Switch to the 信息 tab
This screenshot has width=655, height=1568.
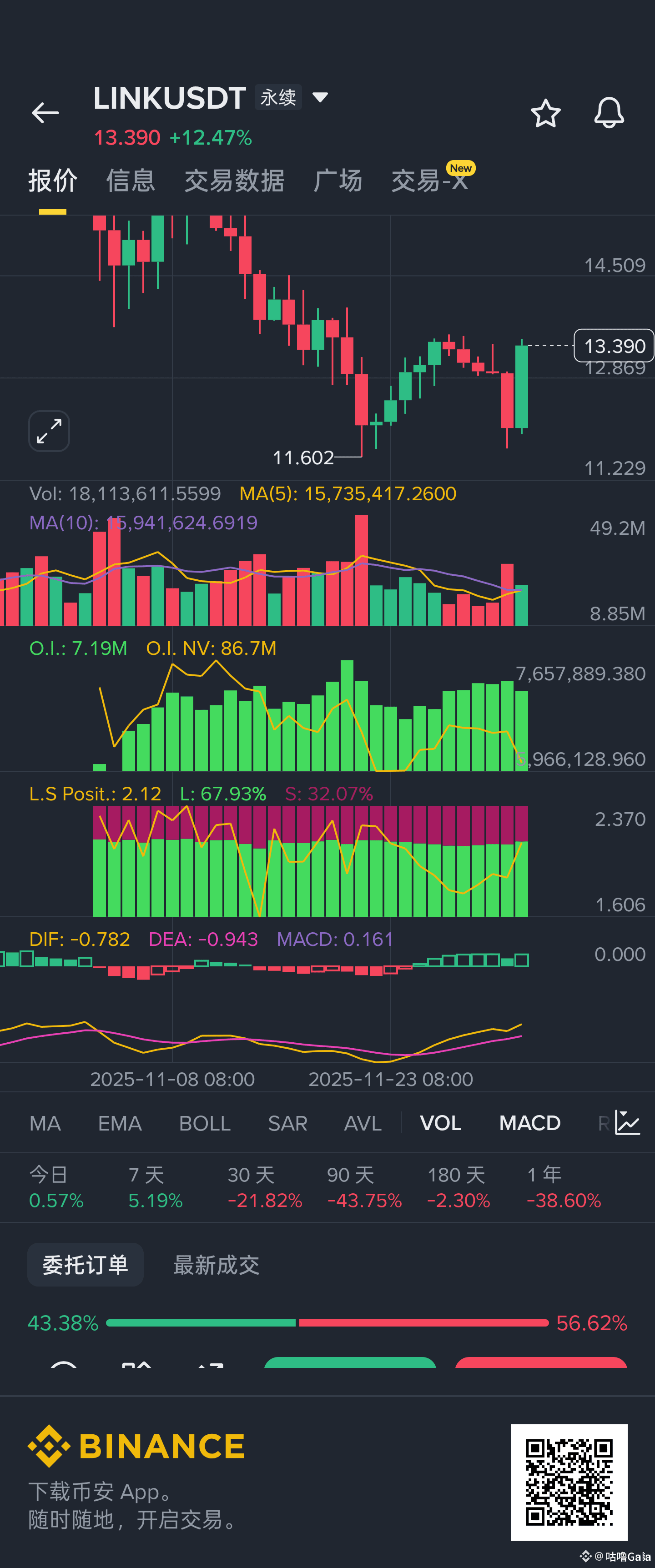click(130, 181)
